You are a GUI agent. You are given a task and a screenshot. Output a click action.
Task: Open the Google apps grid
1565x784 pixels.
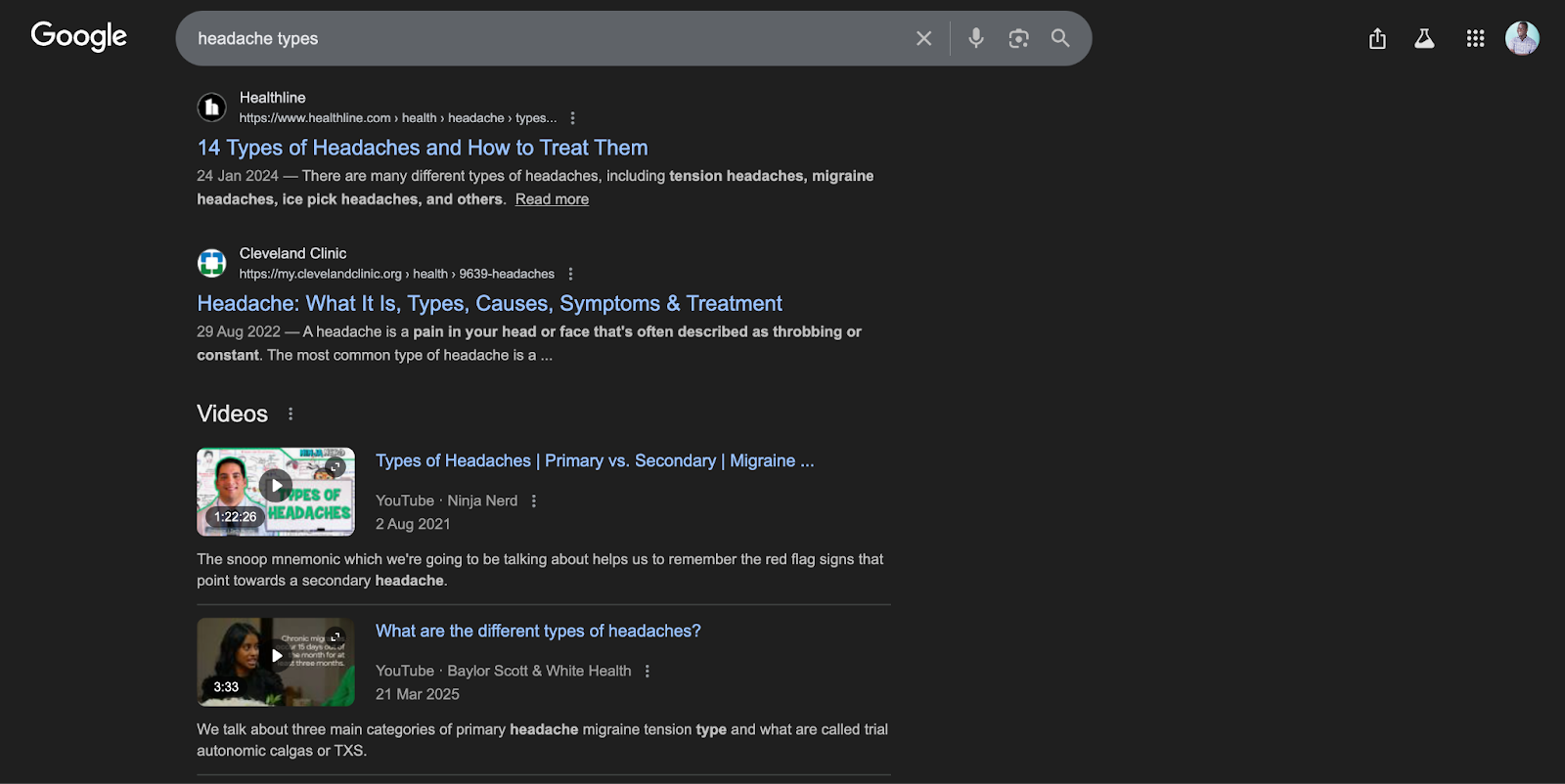pos(1475,38)
